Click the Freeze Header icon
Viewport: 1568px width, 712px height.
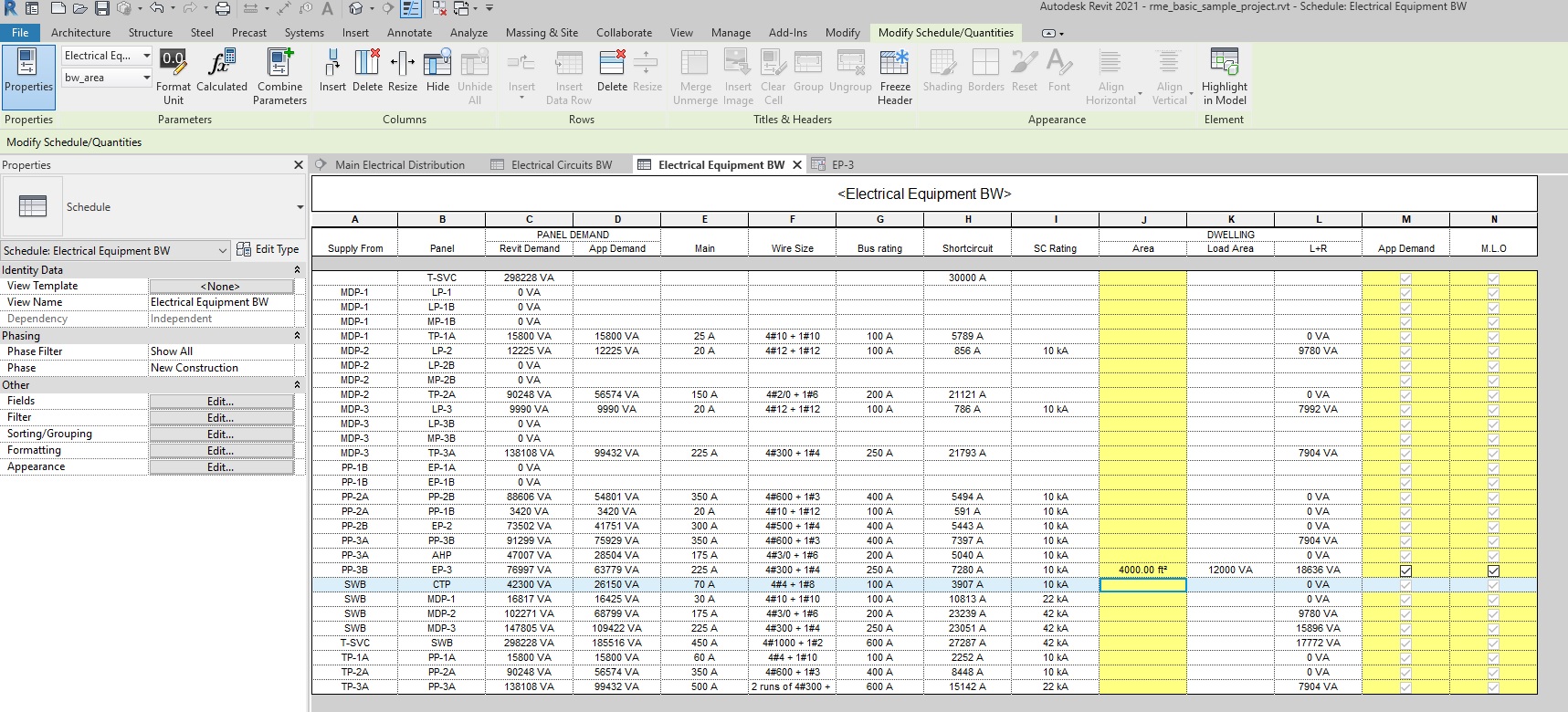pos(894,64)
